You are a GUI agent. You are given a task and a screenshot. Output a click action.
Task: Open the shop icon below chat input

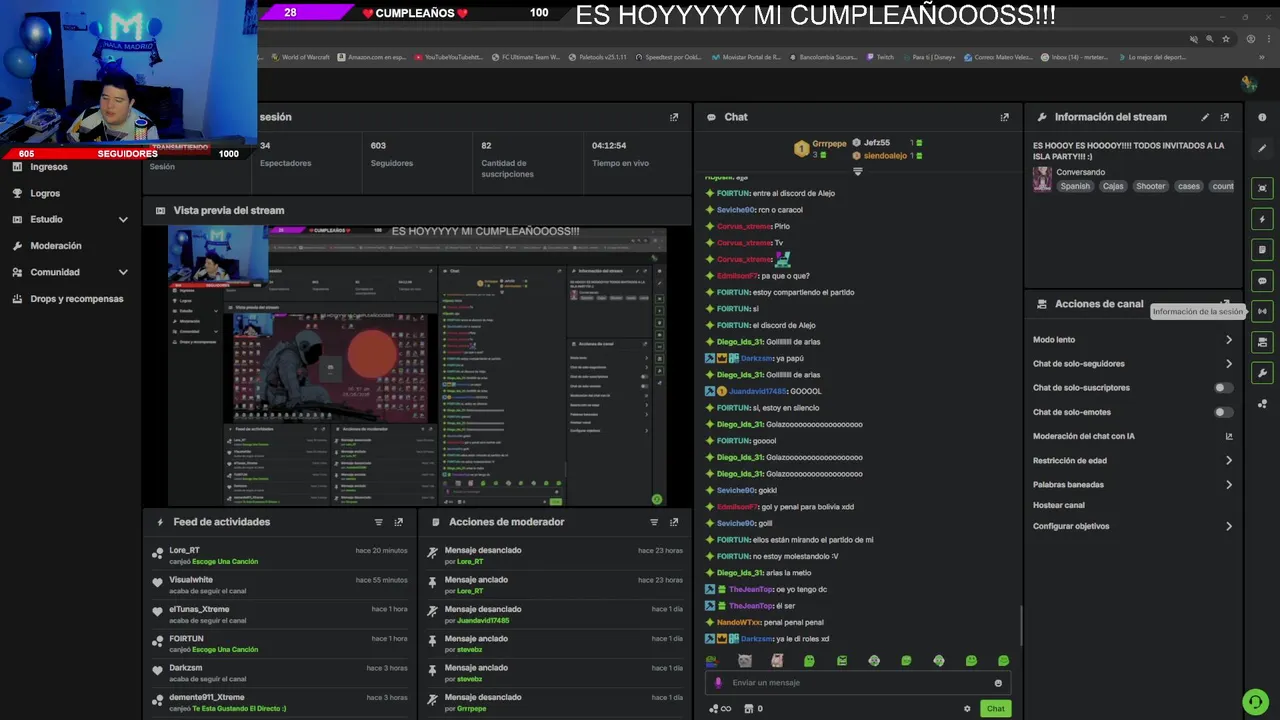click(x=748, y=709)
